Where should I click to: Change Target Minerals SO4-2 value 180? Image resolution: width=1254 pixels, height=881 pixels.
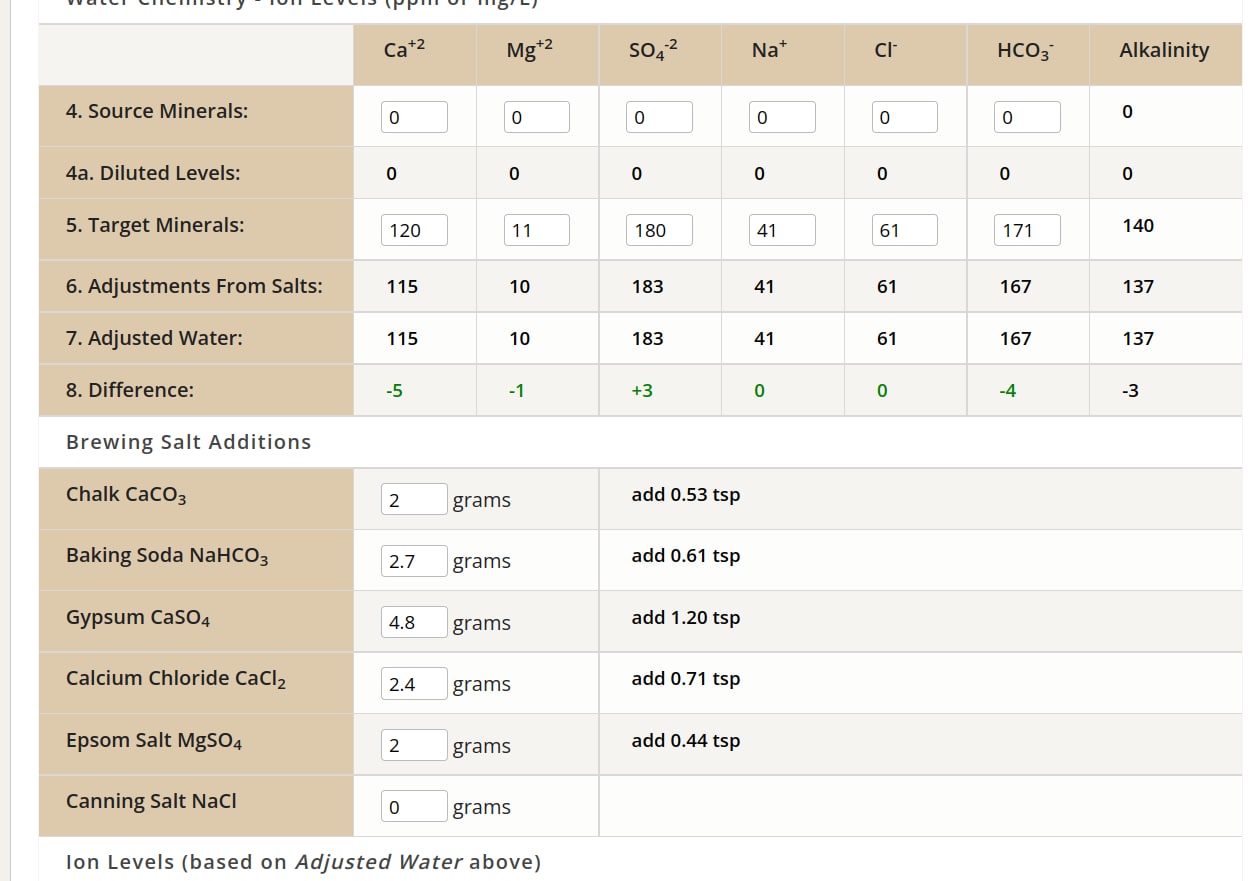pos(659,230)
